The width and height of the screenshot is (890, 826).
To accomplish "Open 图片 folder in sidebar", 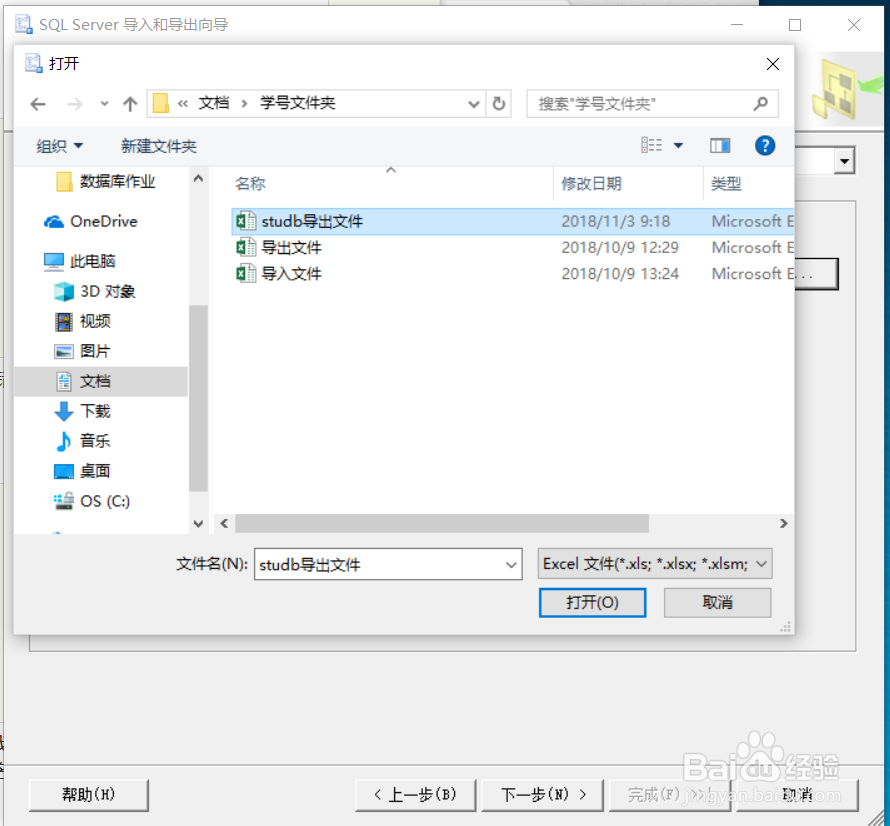I will [95, 351].
